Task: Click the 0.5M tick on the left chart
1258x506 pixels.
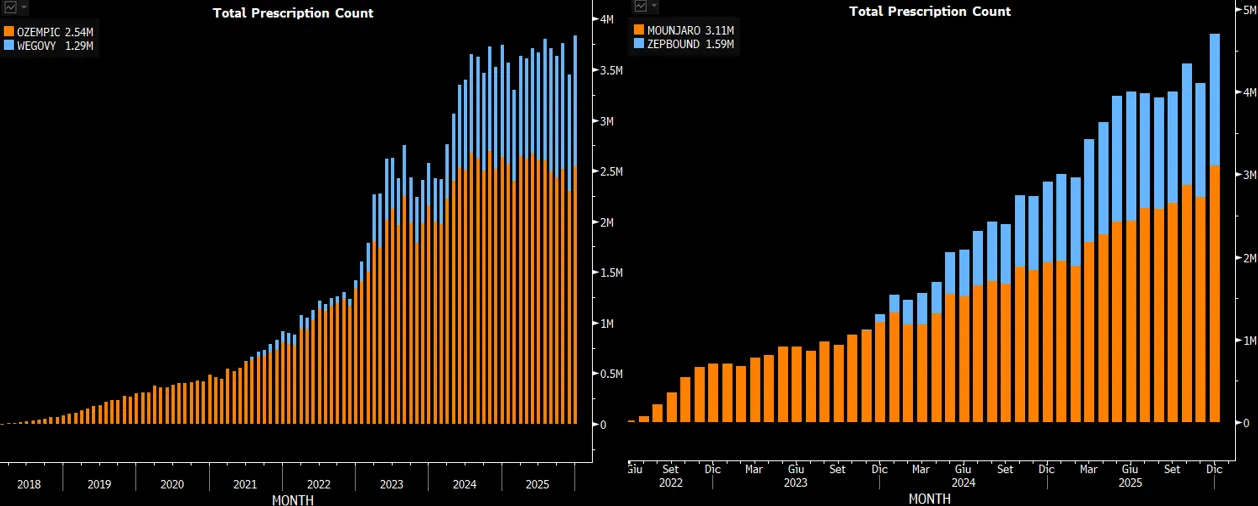Action: click(x=612, y=374)
